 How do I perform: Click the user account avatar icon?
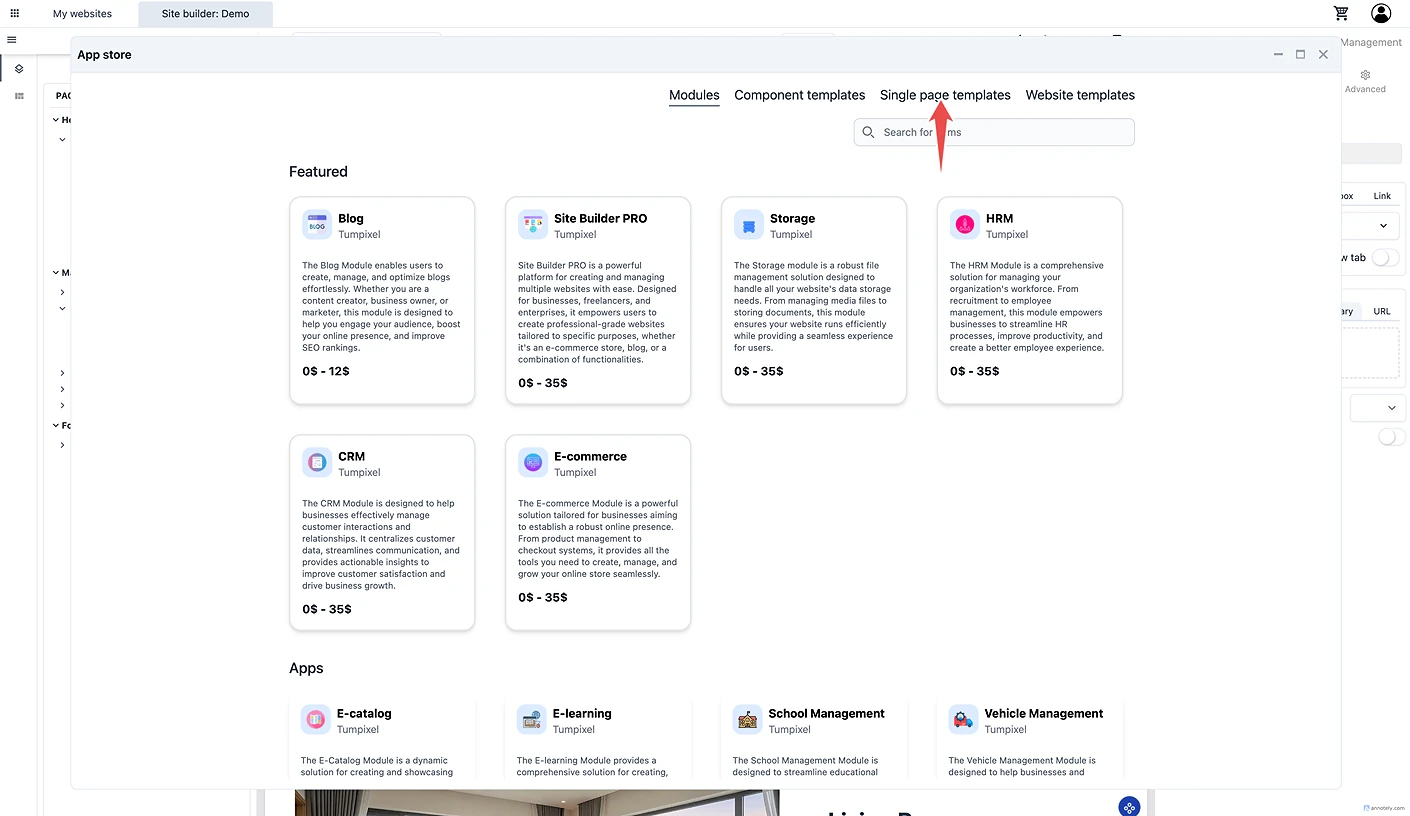[x=1381, y=13]
